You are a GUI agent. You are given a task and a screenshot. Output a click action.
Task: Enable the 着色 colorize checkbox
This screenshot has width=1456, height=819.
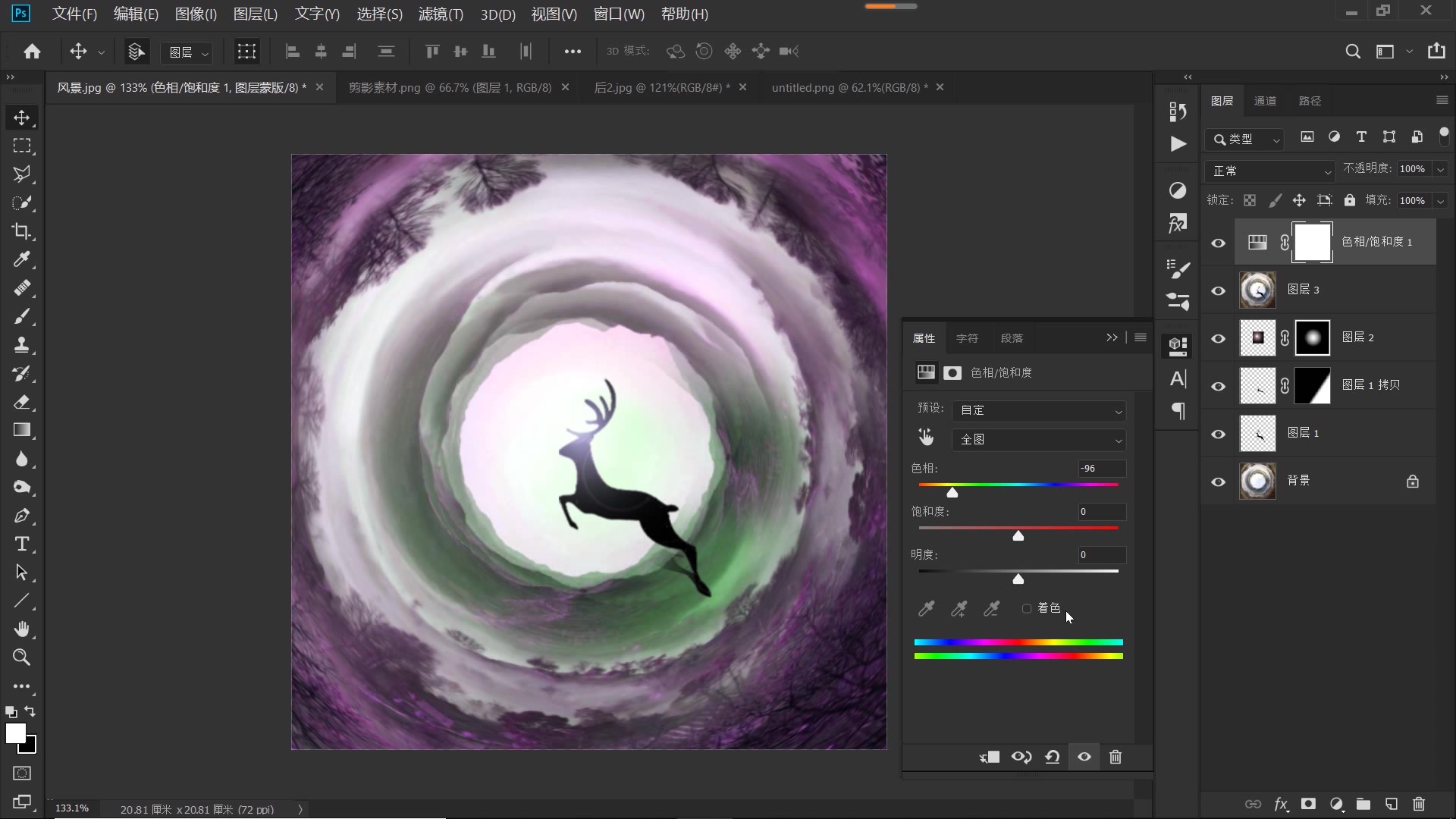point(1027,608)
